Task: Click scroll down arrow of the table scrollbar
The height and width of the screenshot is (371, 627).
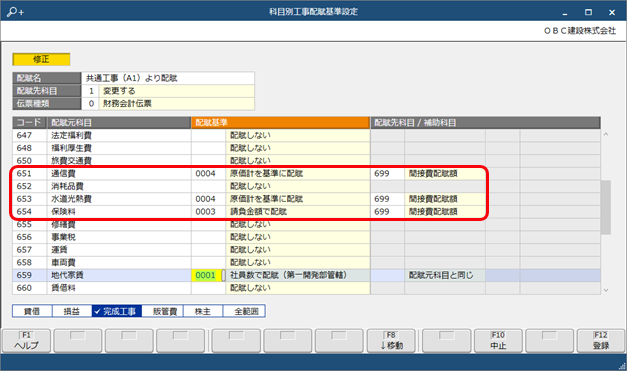Action: pos(606,290)
